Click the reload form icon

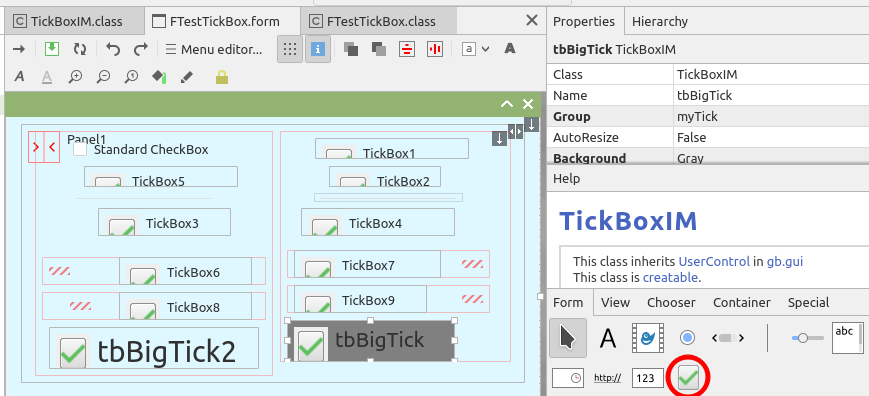pyautogui.click(x=80, y=49)
